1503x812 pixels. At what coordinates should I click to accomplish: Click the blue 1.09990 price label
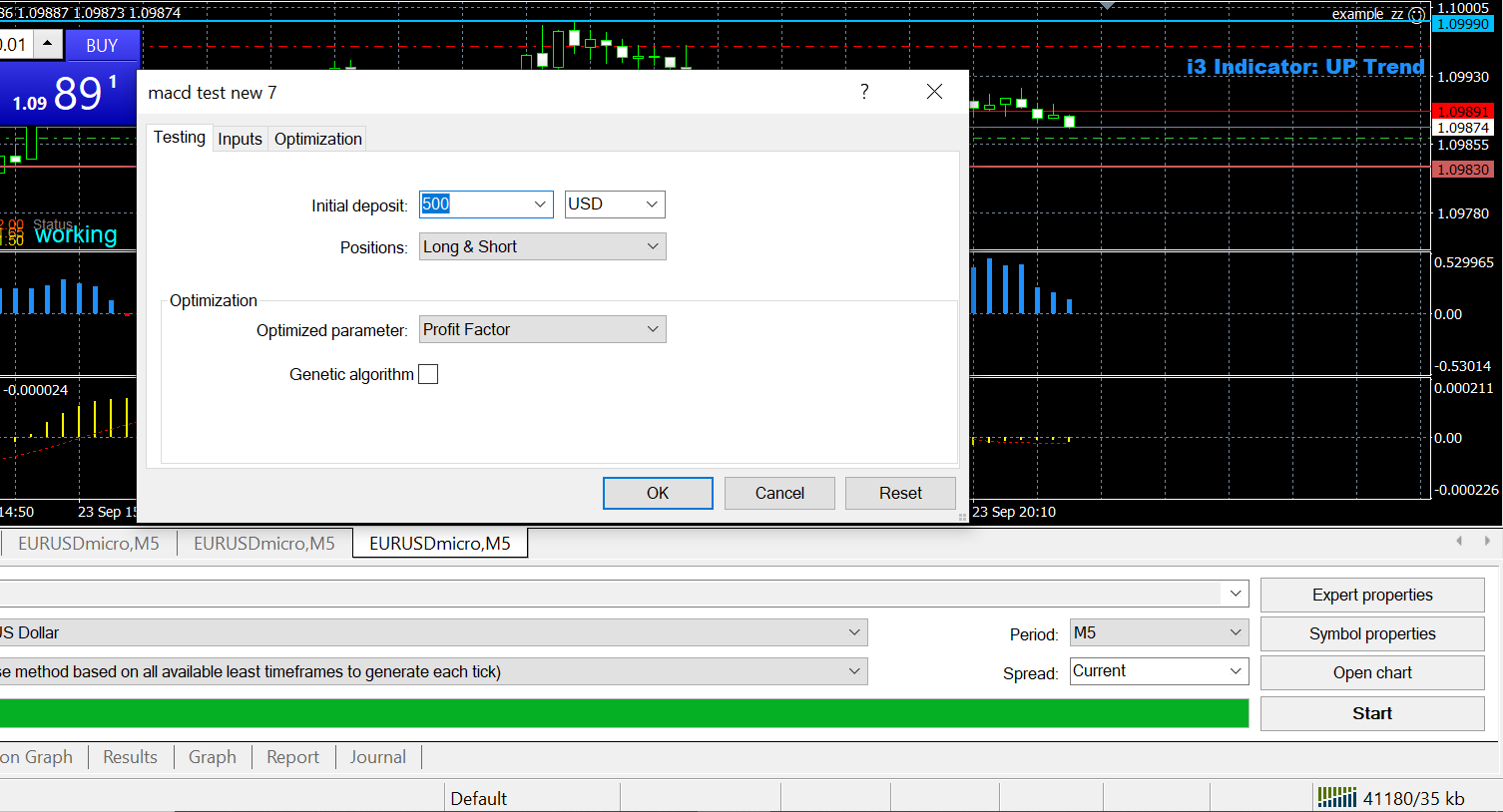1463,24
